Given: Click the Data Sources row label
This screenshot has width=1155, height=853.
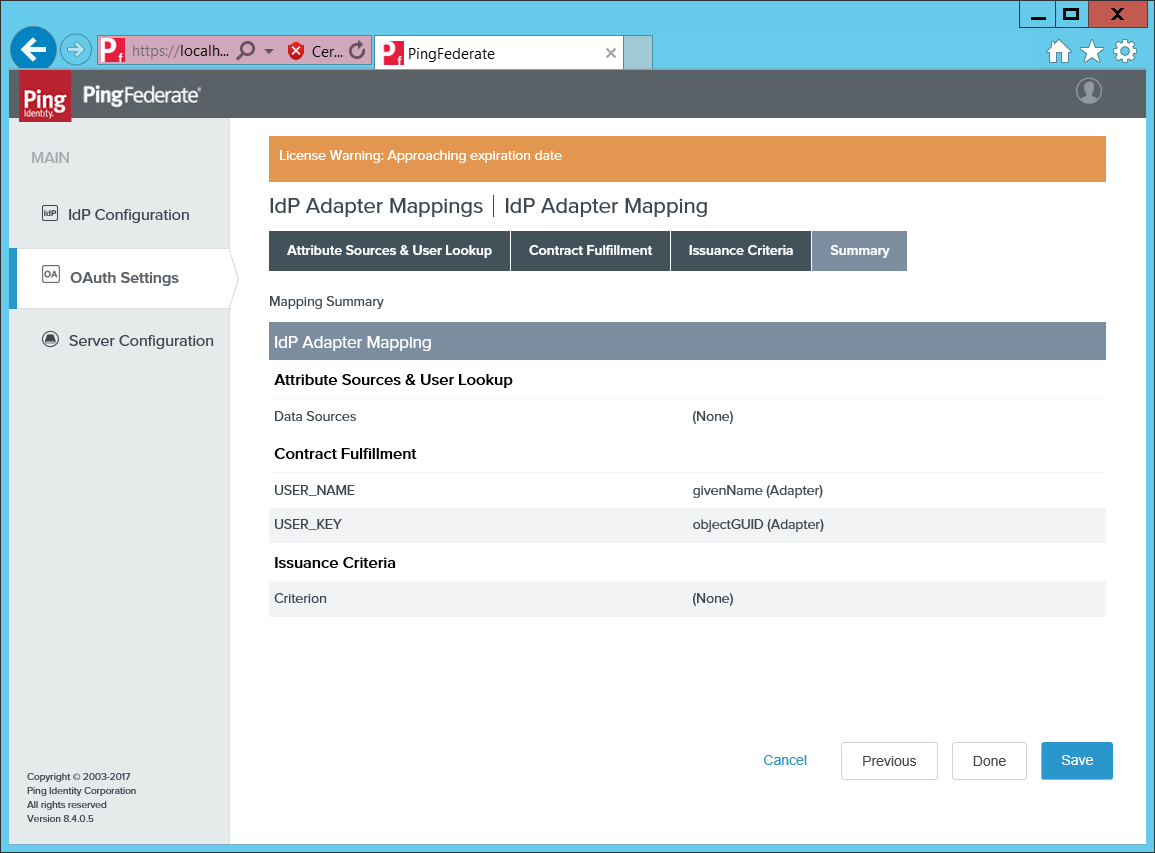Looking at the screenshot, I should point(315,416).
